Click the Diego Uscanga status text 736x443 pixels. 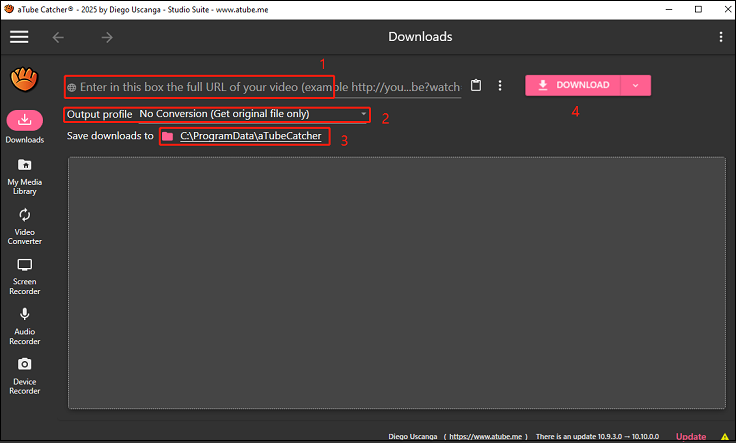pos(413,437)
